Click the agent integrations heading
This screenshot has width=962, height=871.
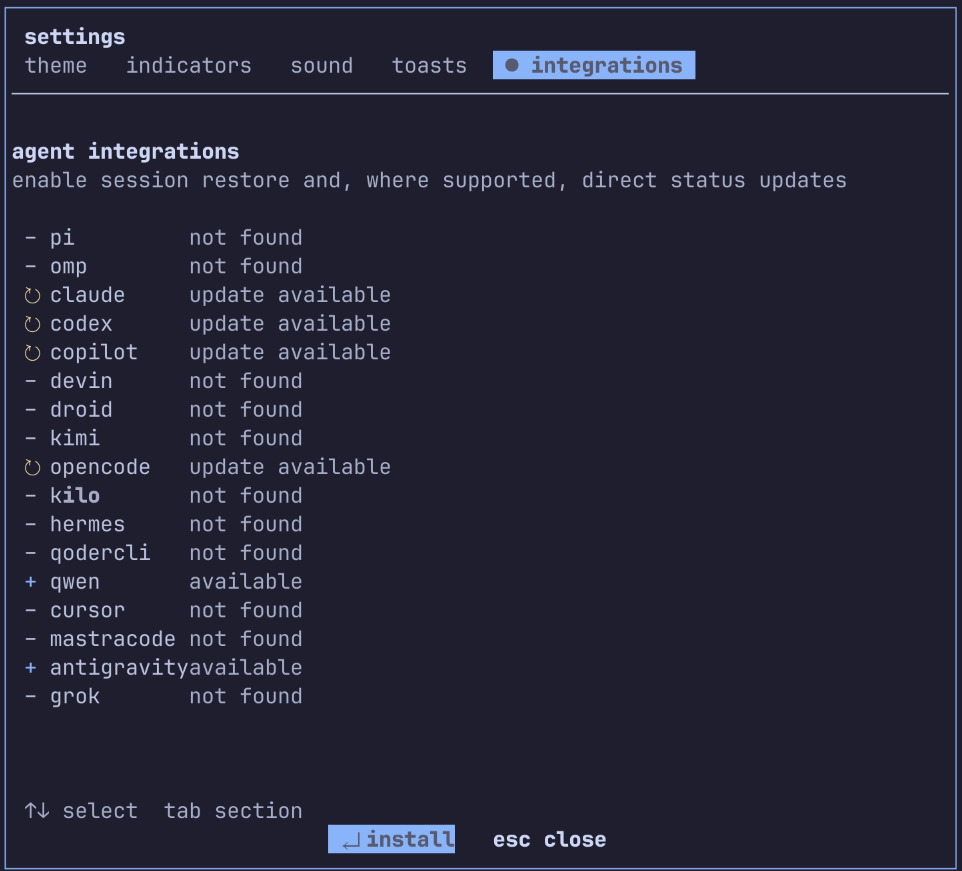(125, 152)
